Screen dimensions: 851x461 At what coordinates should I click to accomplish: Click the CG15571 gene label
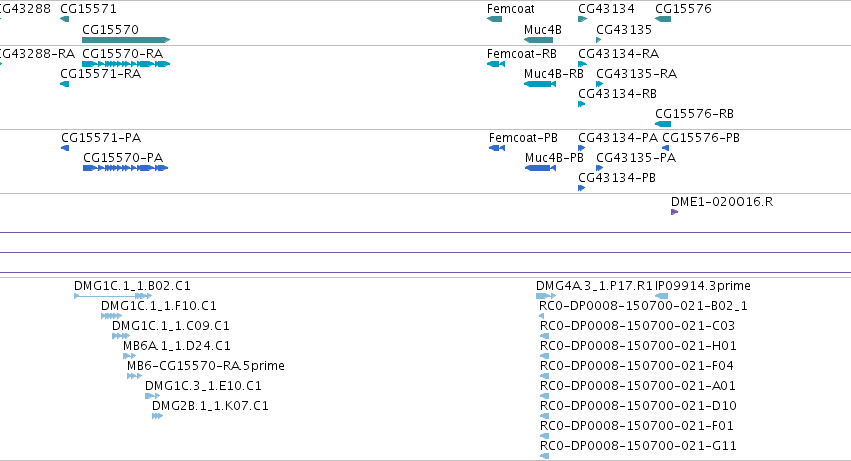88,9
